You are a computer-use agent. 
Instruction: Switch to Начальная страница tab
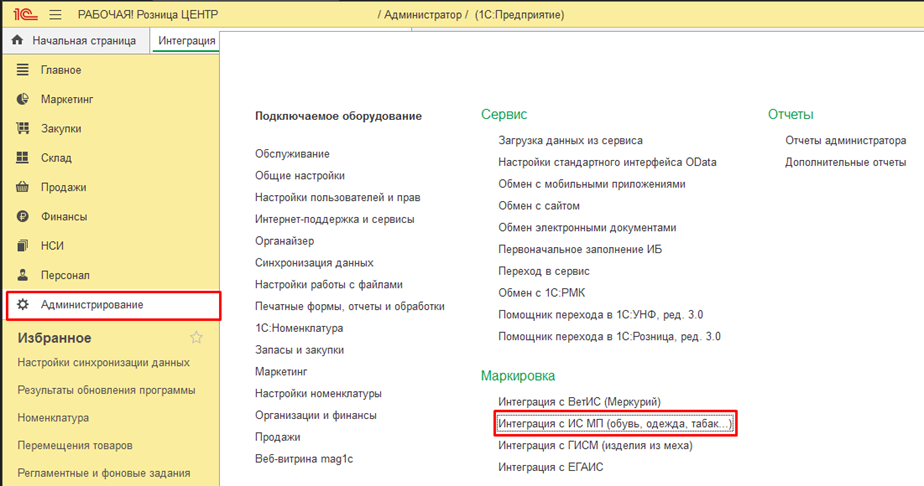76,41
